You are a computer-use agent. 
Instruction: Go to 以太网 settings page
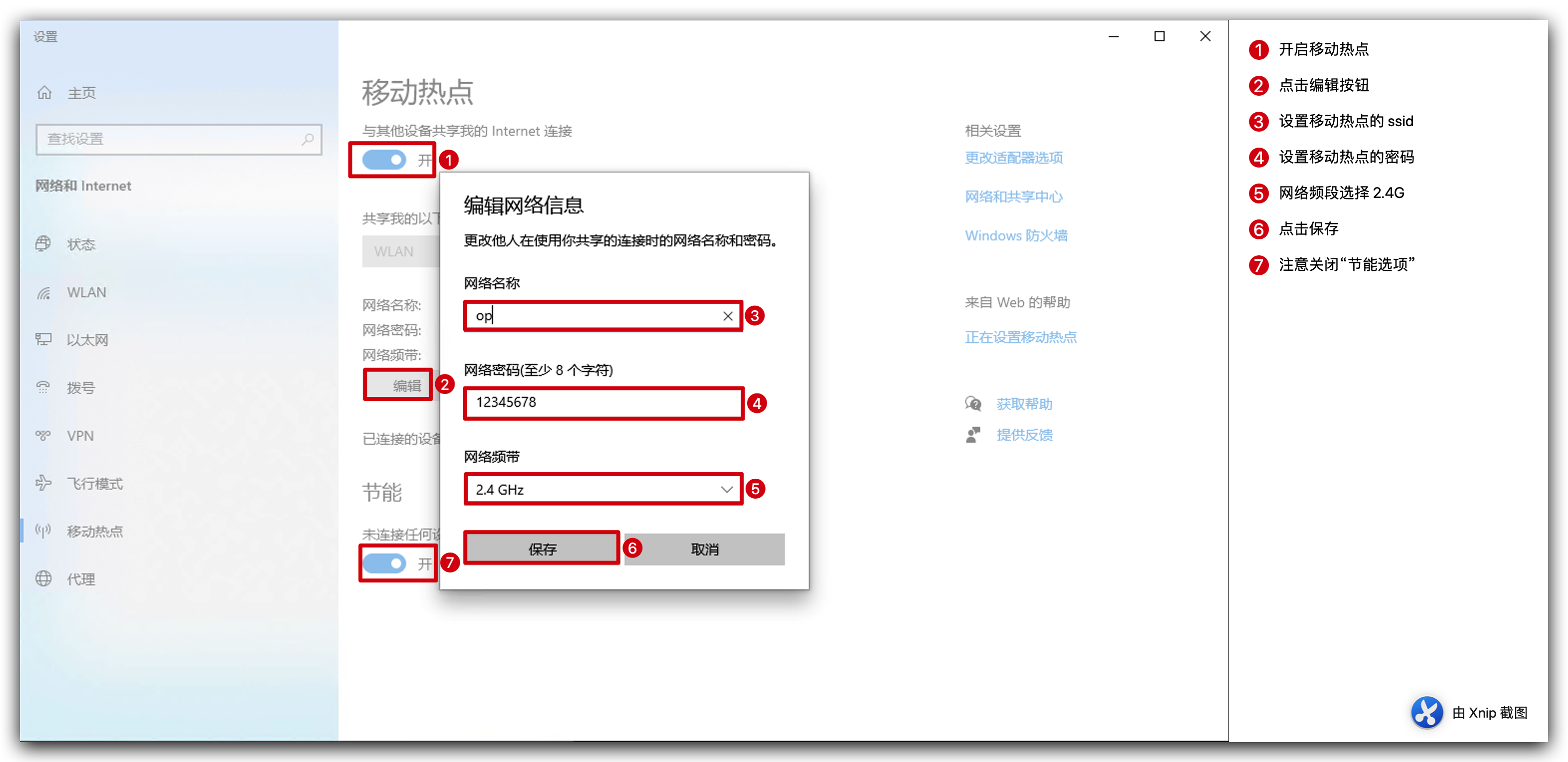(88, 340)
